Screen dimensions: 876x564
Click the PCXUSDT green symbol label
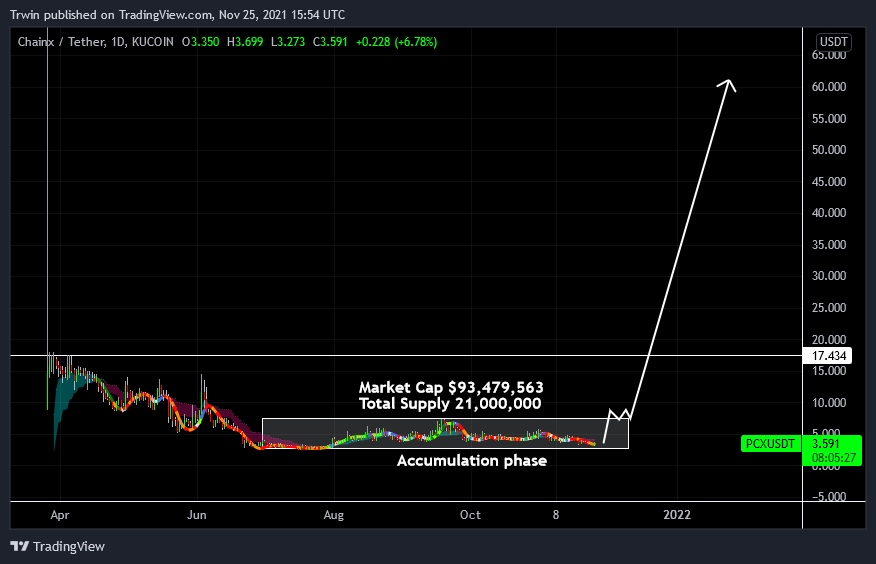click(770, 444)
